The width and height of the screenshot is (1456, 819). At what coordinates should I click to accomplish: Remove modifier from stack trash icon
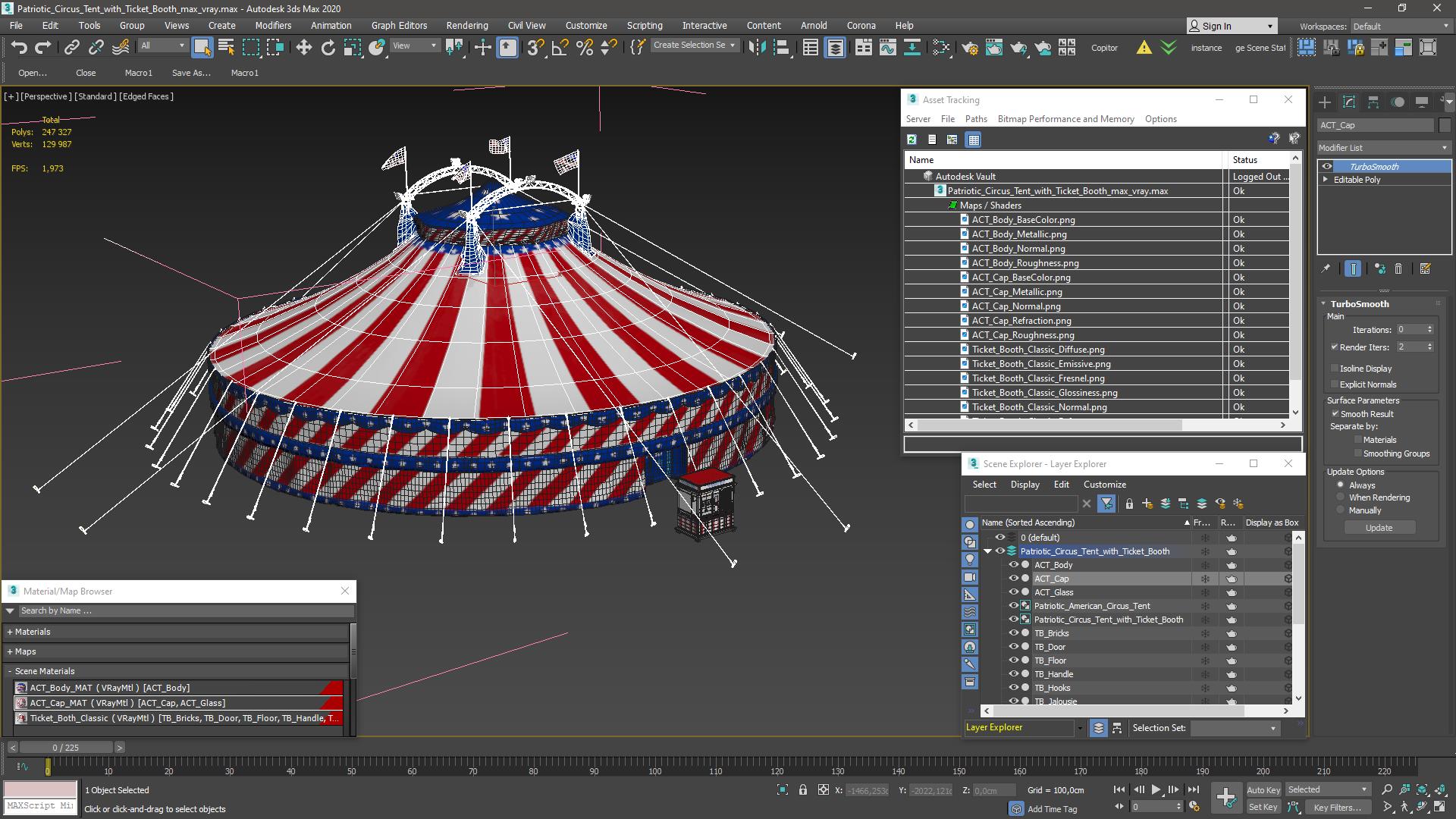pyautogui.click(x=1398, y=268)
